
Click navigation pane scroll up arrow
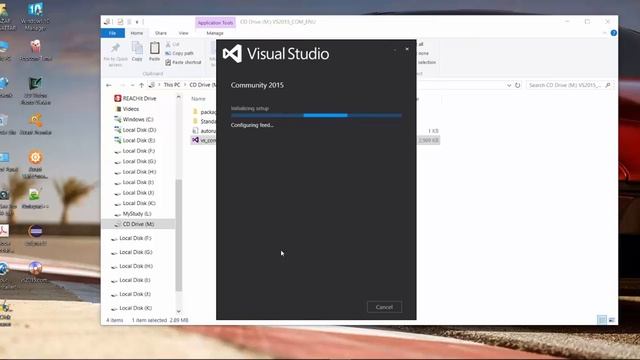[x=178, y=97]
